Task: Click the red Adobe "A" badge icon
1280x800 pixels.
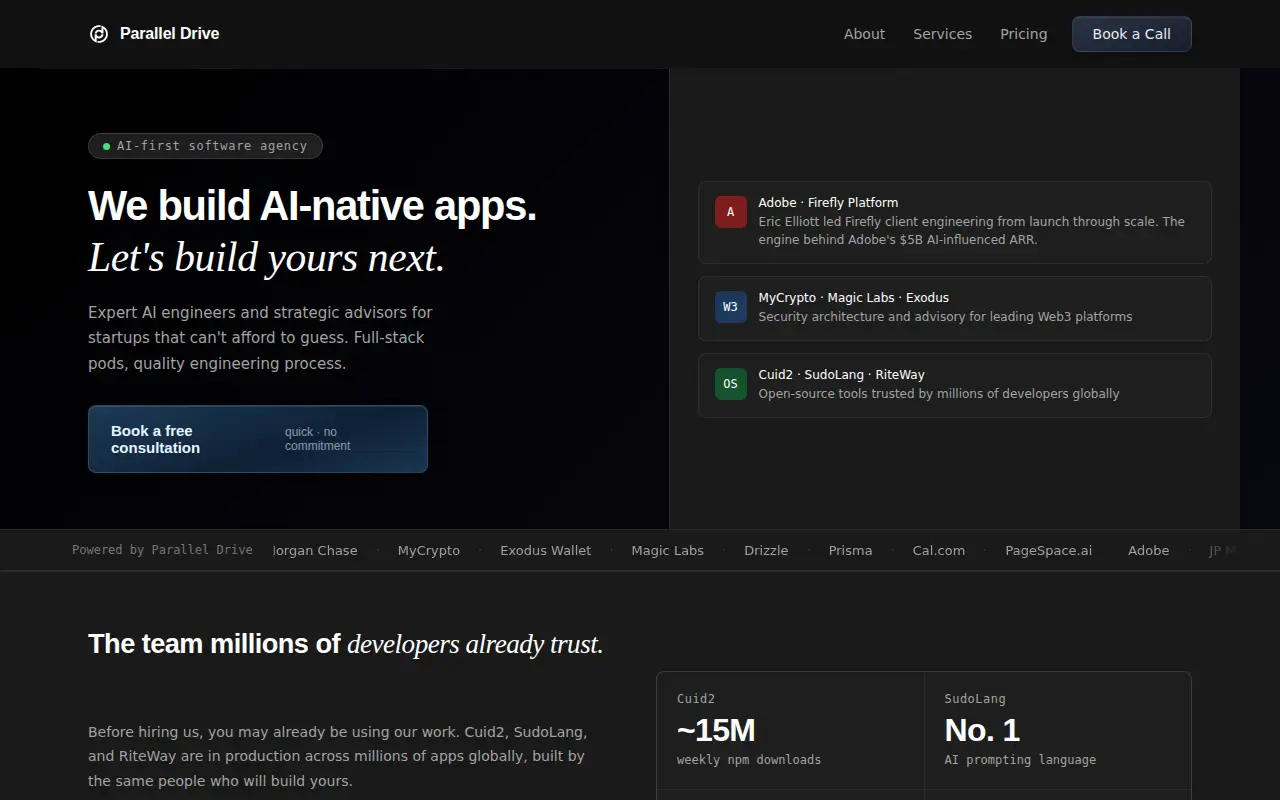Action: point(731,212)
